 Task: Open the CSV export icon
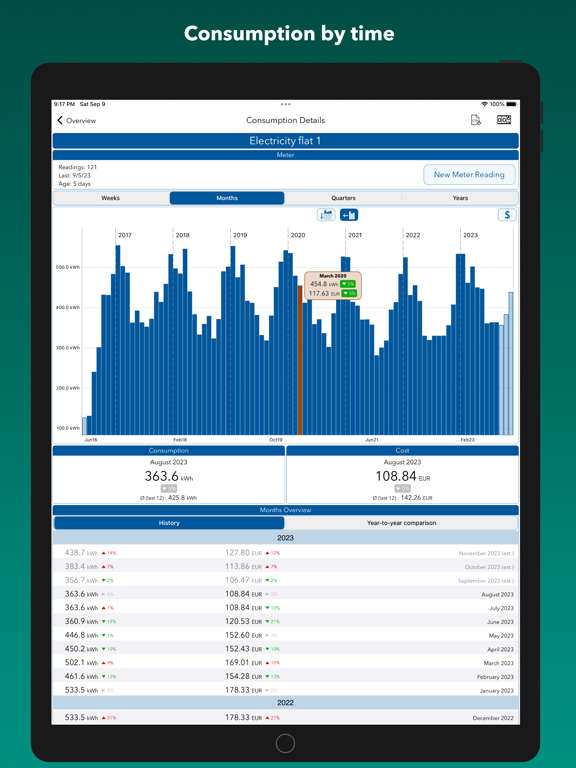tap(476, 120)
